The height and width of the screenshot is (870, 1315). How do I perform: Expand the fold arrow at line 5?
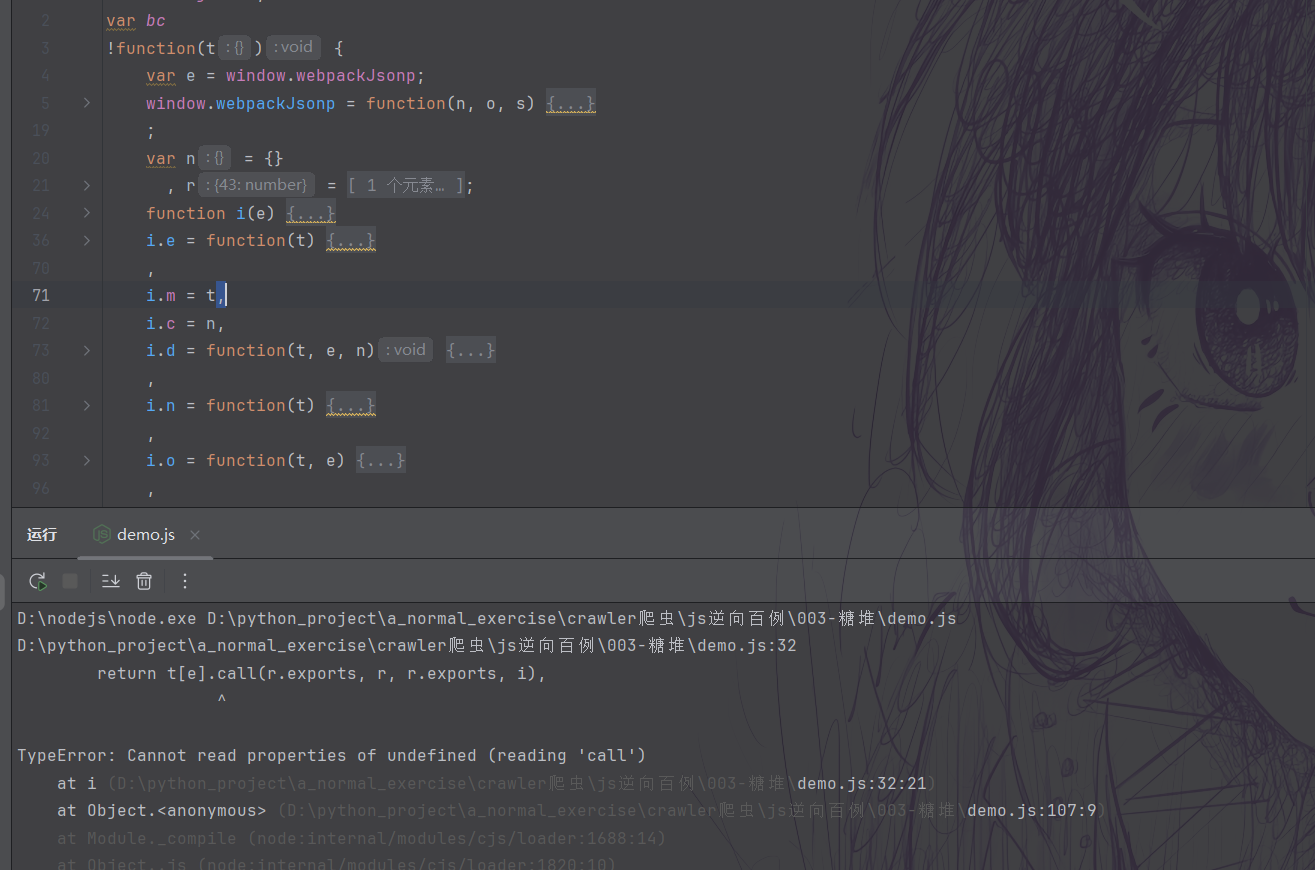[87, 103]
